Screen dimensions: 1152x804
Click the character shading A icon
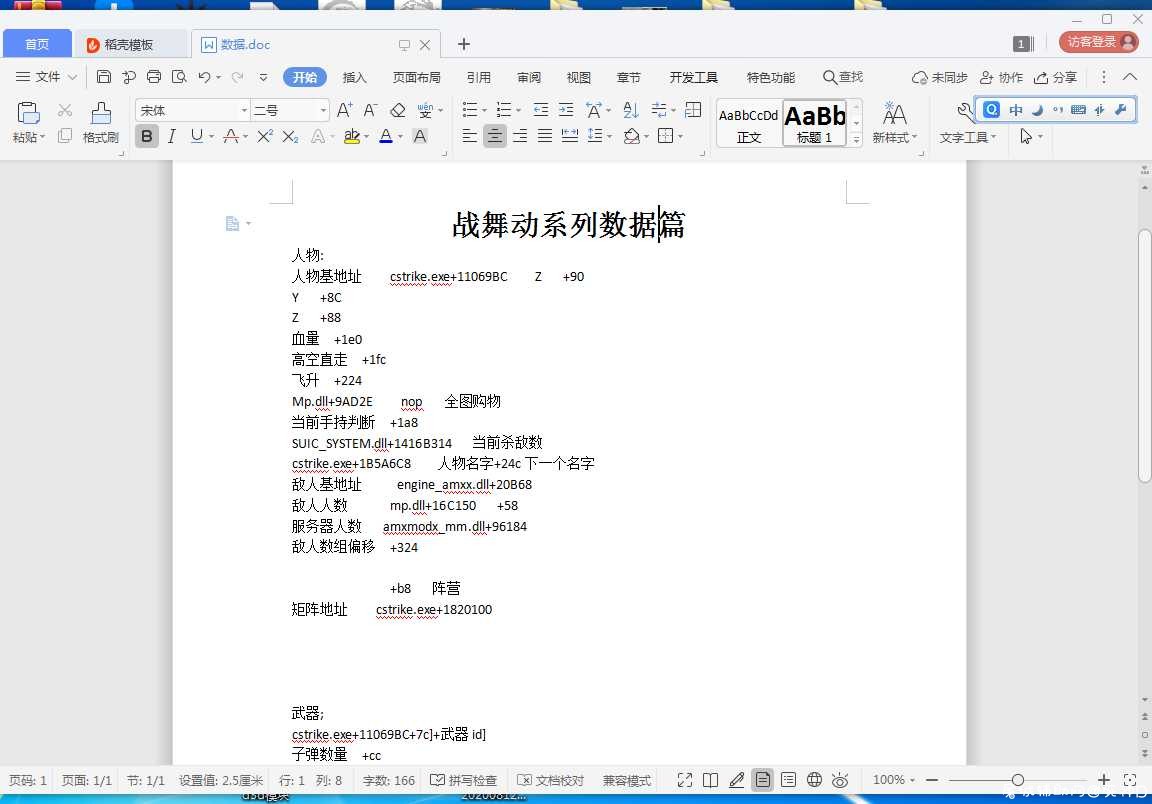coord(420,136)
